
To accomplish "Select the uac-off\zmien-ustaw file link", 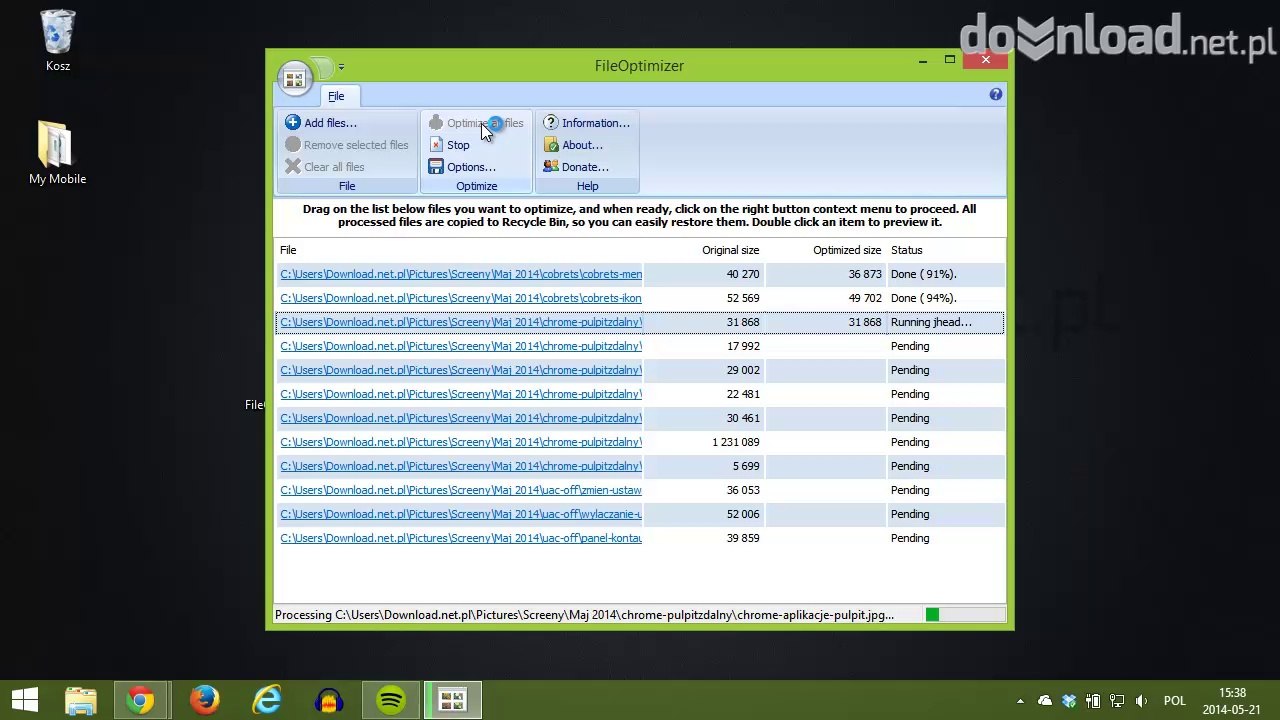I will coord(461,490).
